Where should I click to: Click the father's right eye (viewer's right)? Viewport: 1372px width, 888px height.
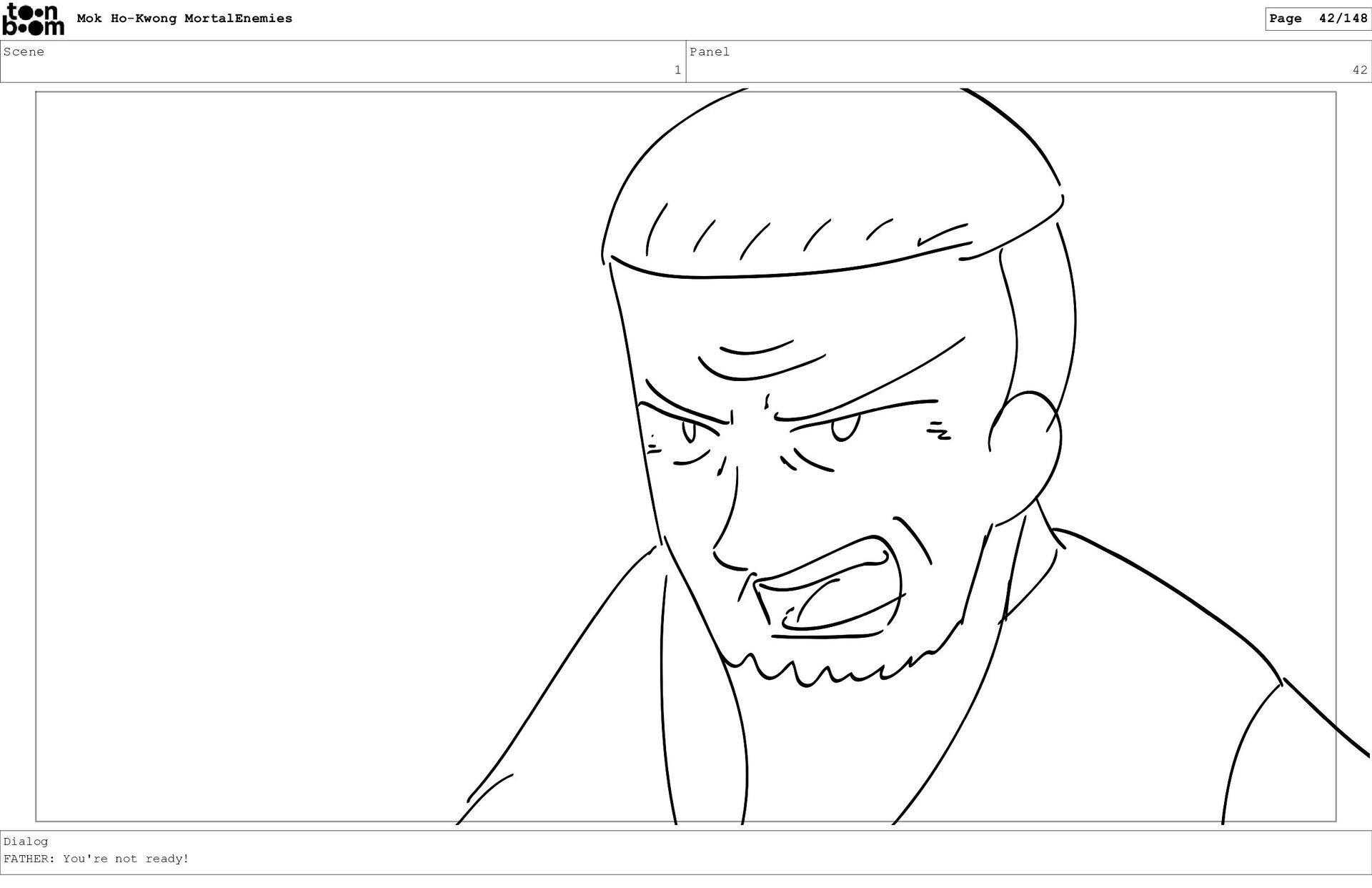point(845,428)
